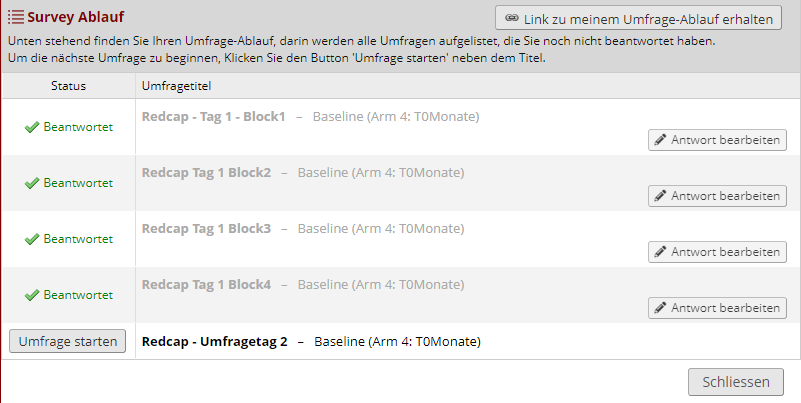Click the green checkmark for Redcap - Tag 1 - Block1
Viewport: 801px width, 403px height.
31,128
